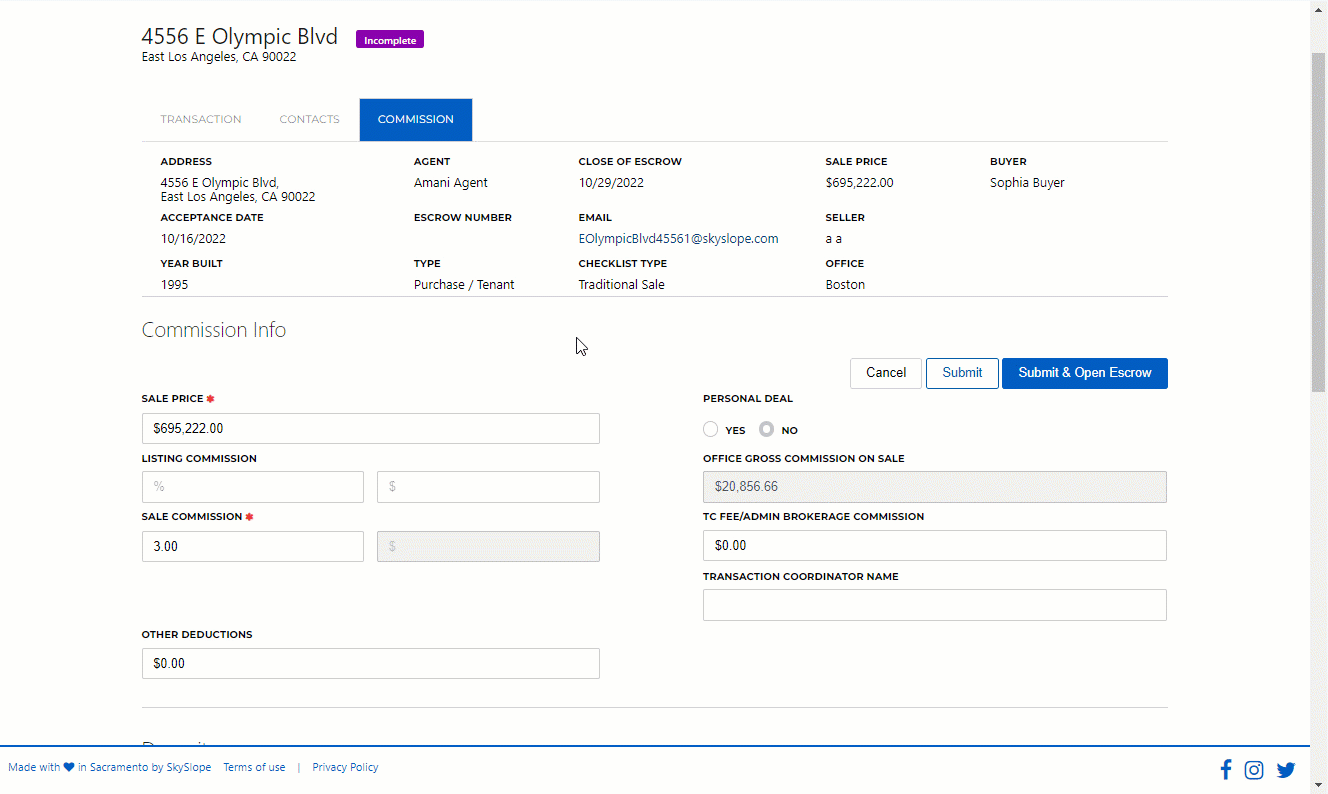This screenshot has width=1328, height=794.
Task: Open the Facebook icon in footer
Action: 1225,769
